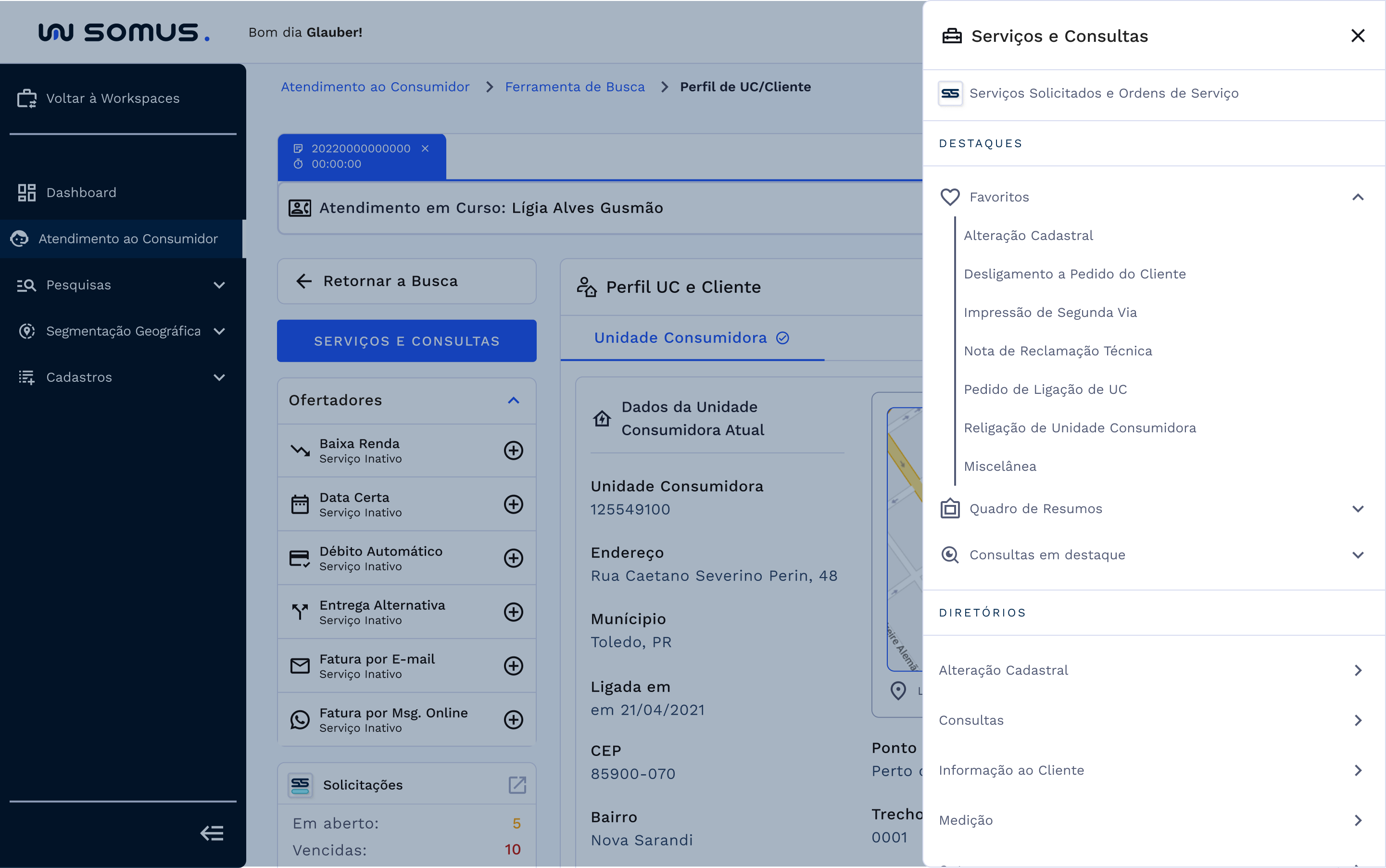Open Quadro de Resumos section

[x=1035, y=508]
